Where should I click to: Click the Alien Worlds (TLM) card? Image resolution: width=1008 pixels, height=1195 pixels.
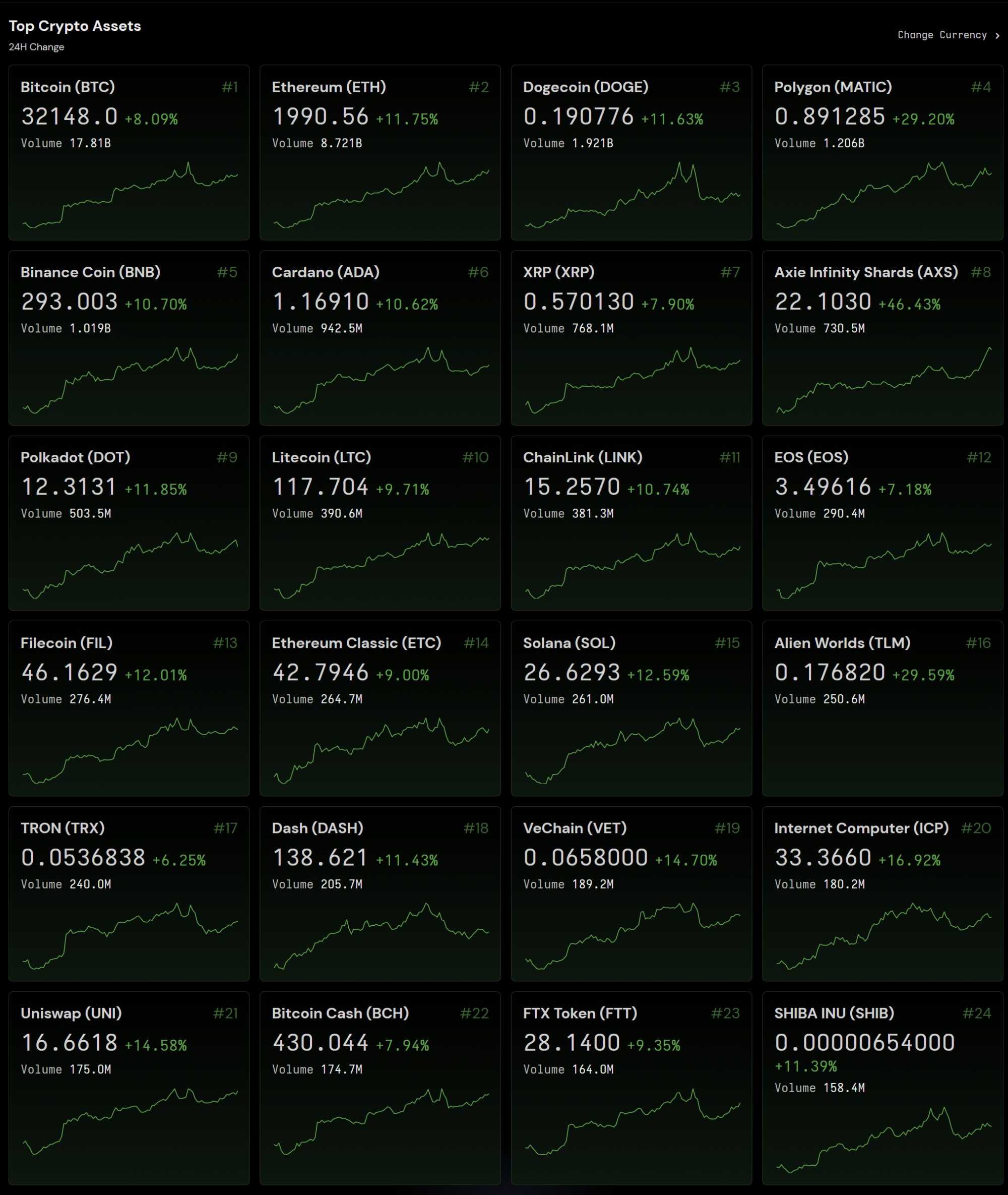click(883, 708)
